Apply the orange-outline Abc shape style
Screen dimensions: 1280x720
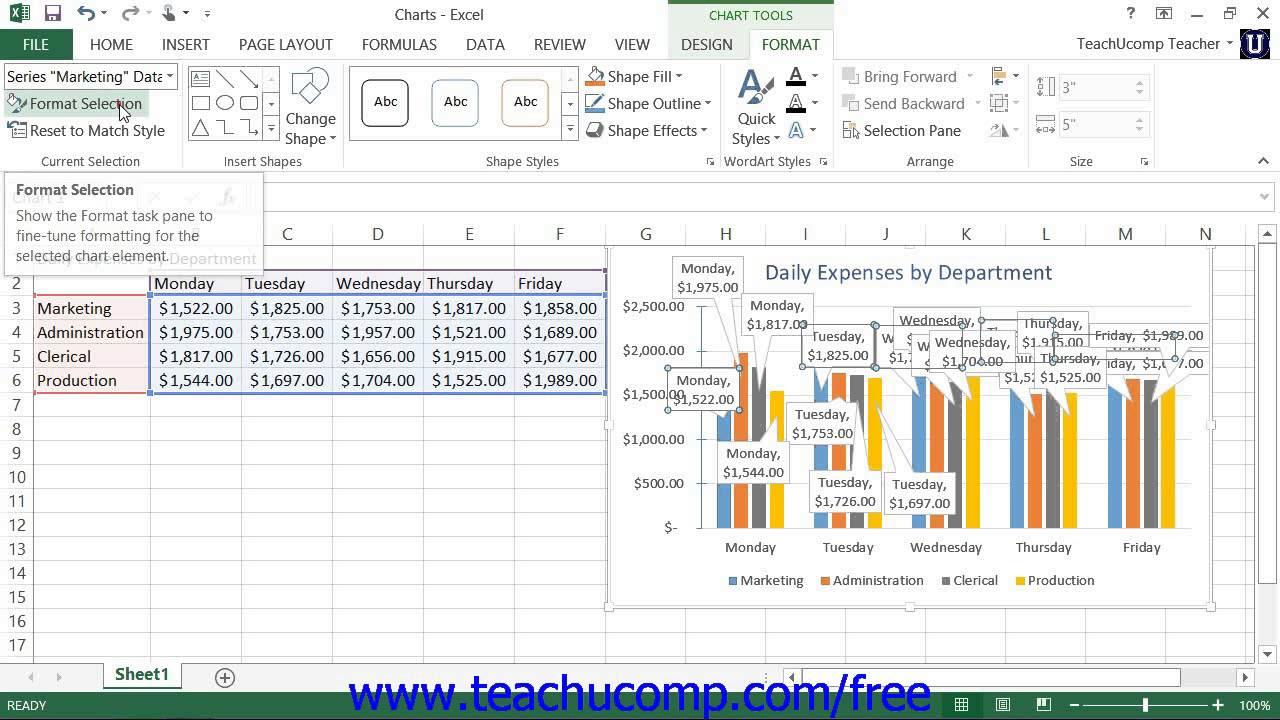(525, 102)
